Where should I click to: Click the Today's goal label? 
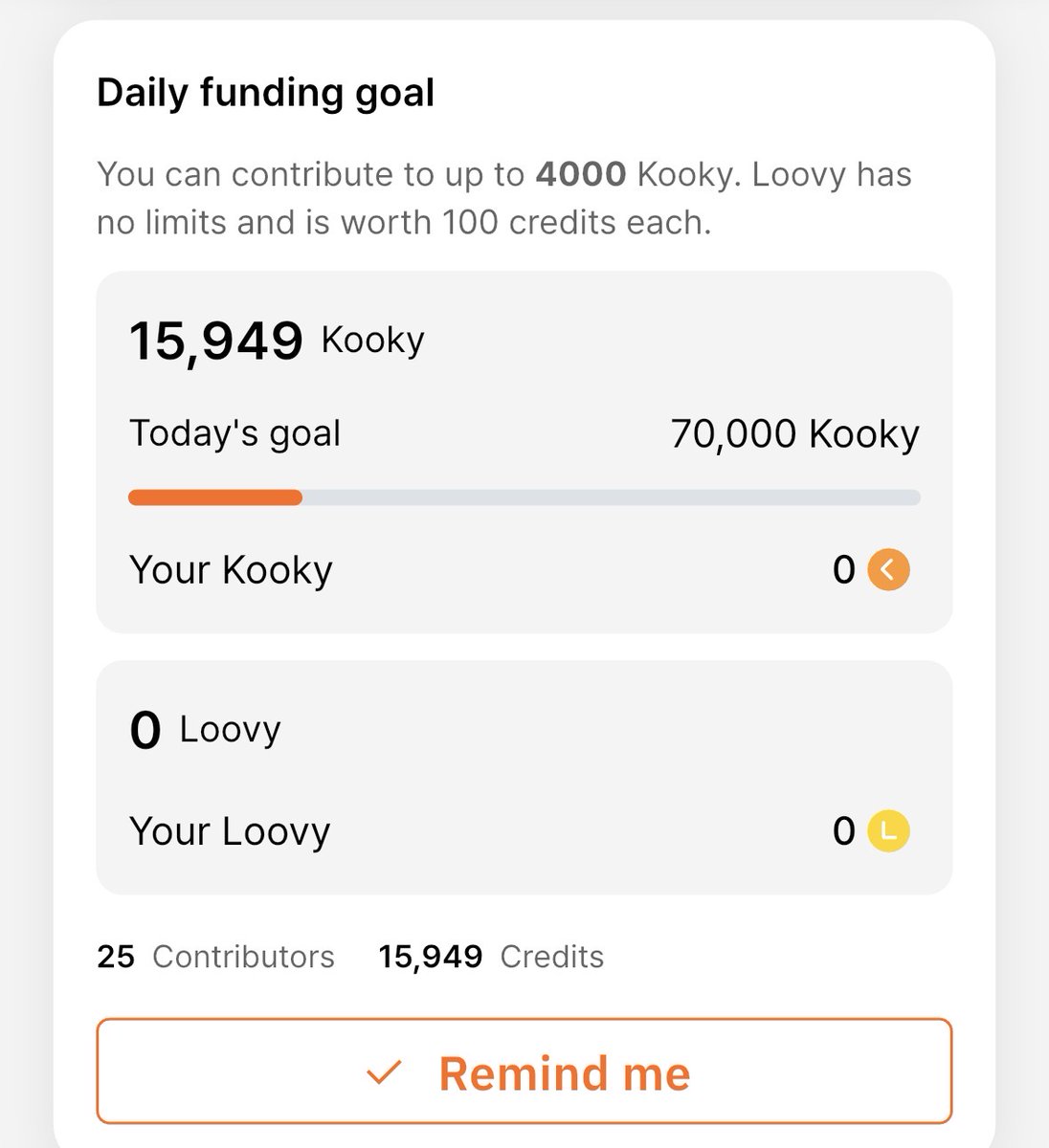tap(234, 433)
